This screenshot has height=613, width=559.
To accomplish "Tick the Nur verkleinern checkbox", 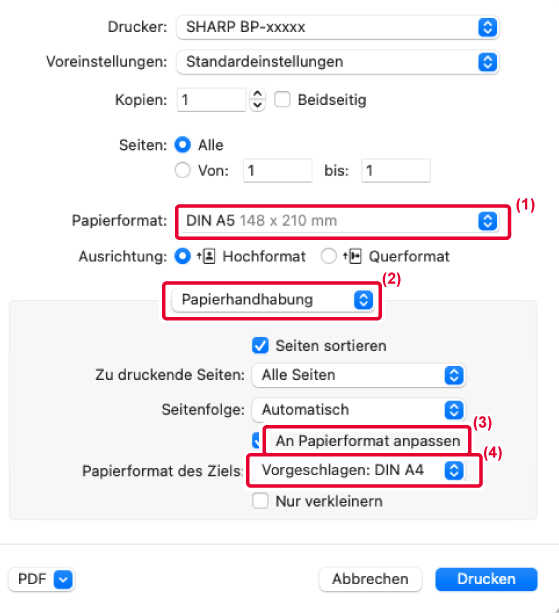I will click(260, 501).
